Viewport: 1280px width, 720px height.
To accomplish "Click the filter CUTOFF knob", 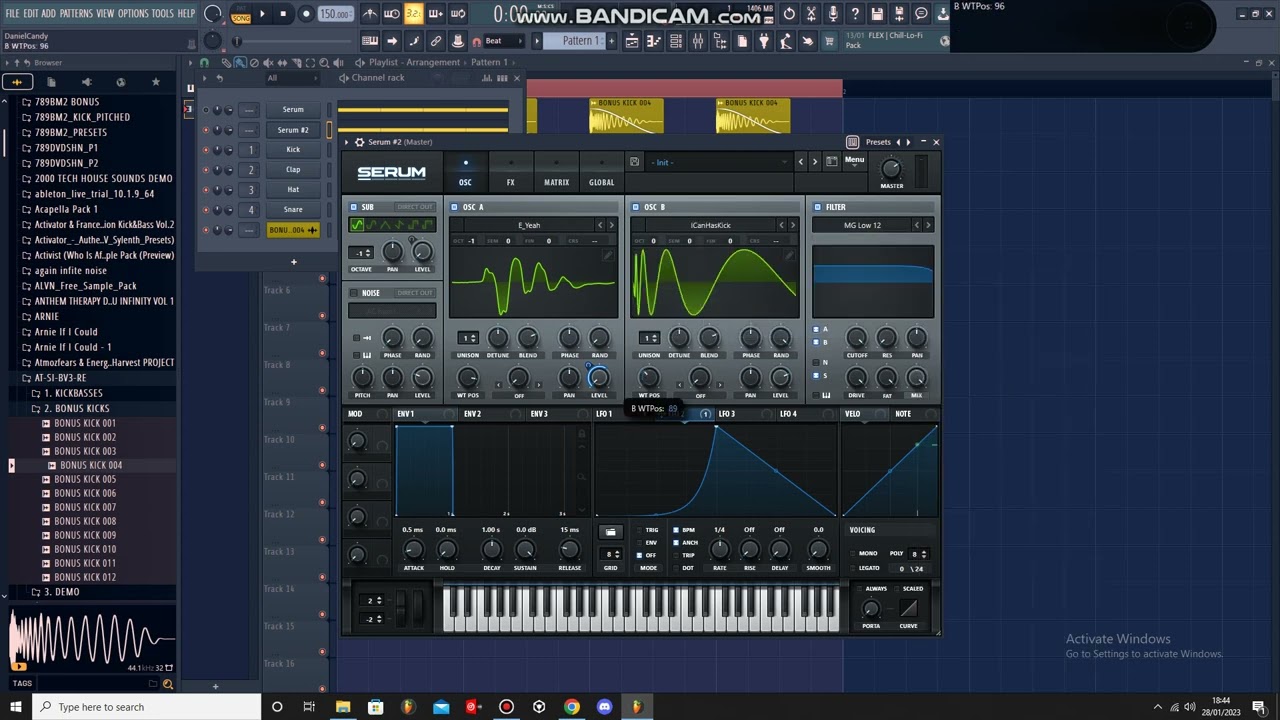I will (x=856, y=338).
